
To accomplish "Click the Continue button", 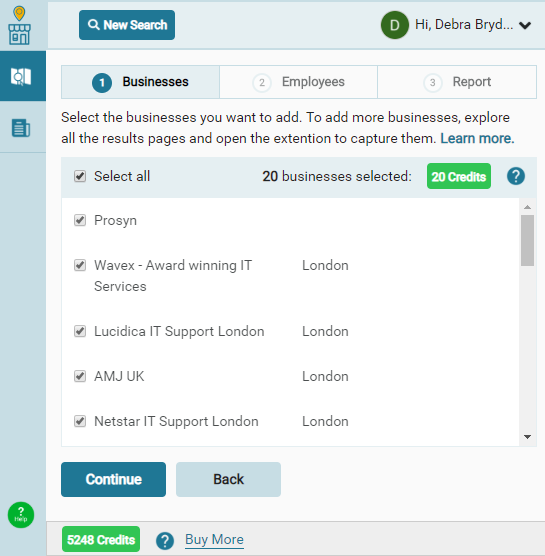I will click(x=113, y=479).
